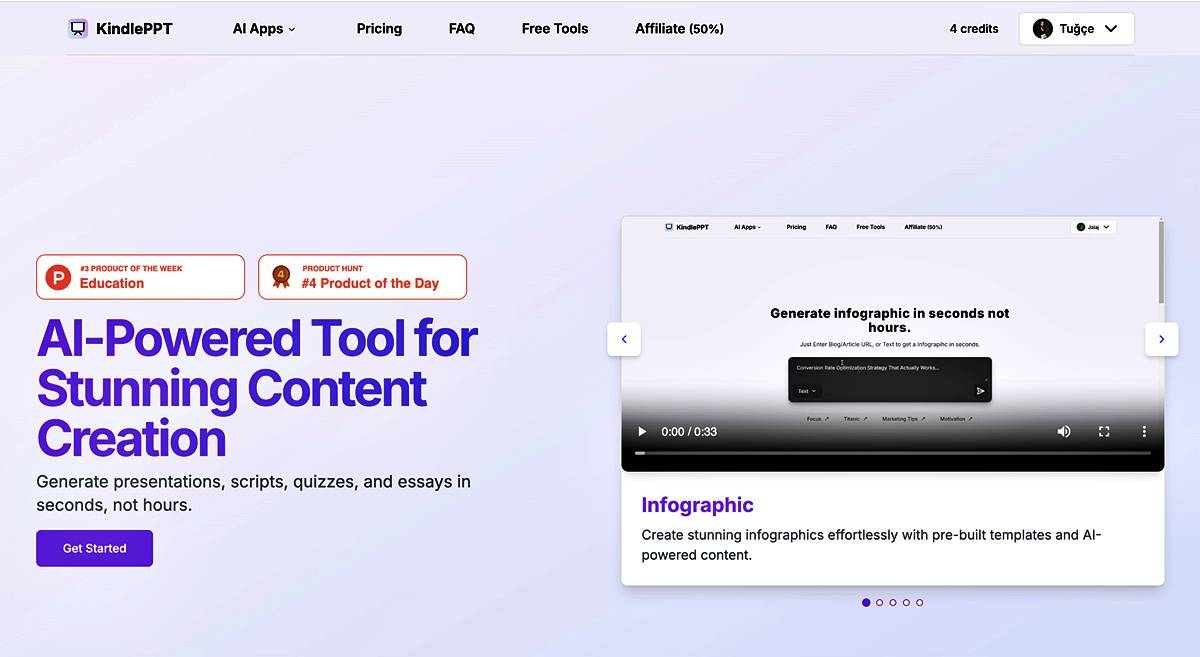Image resolution: width=1200 pixels, height=657 pixels.
Task: Click the Get Started button
Action: [x=94, y=548]
